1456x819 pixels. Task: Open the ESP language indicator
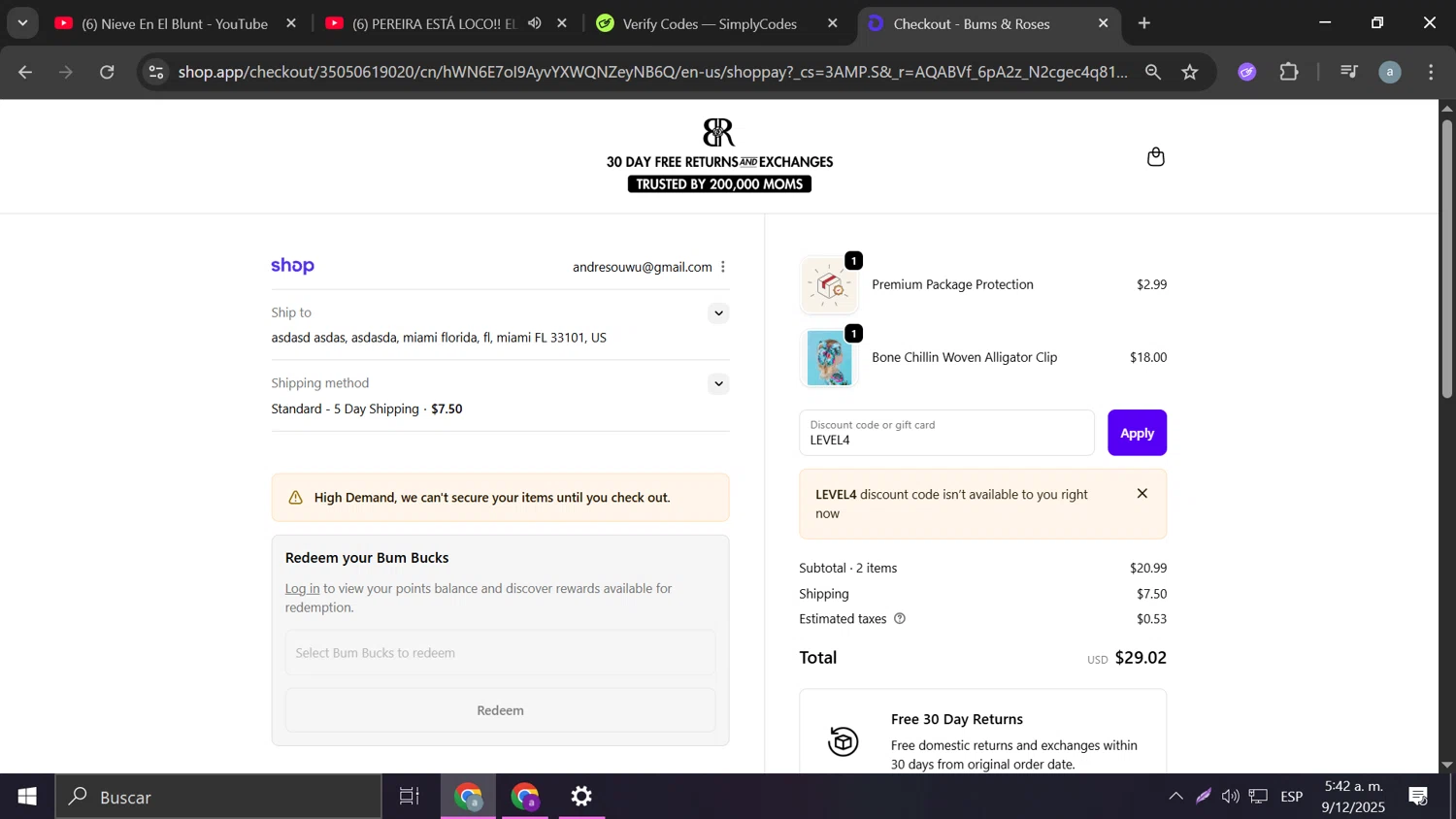point(1291,797)
